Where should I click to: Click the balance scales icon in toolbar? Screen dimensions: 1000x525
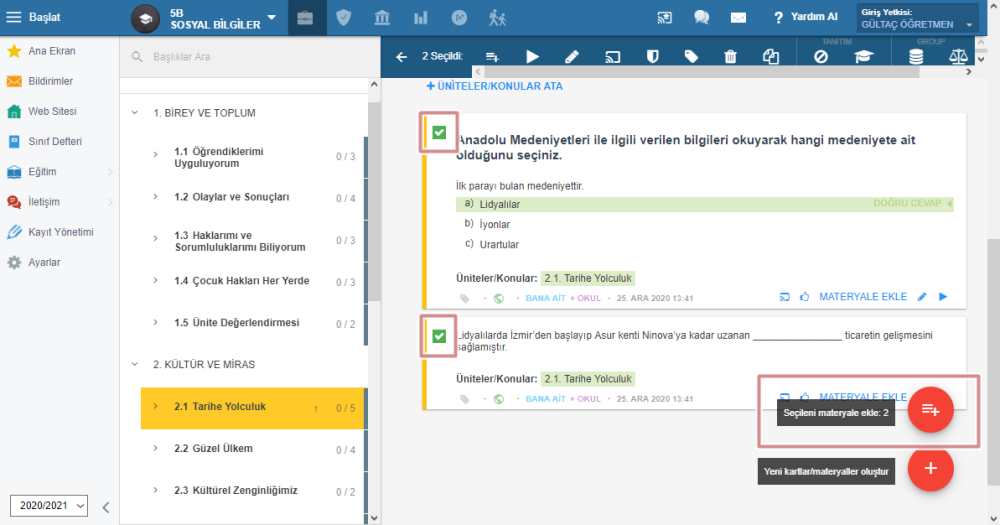point(958,57)
